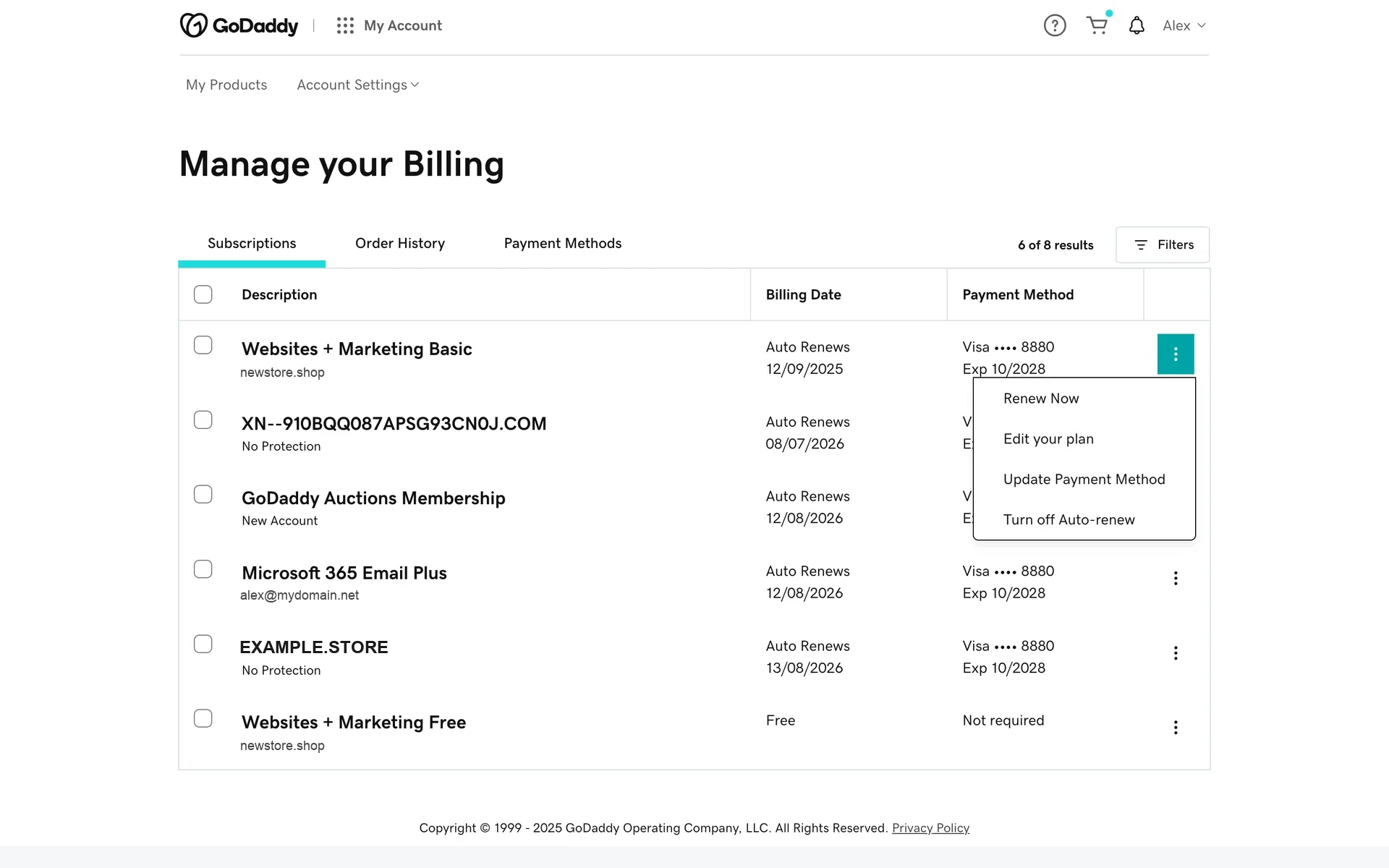
Task: Click the Billing Date column header
Action: [x=803, y=294]
